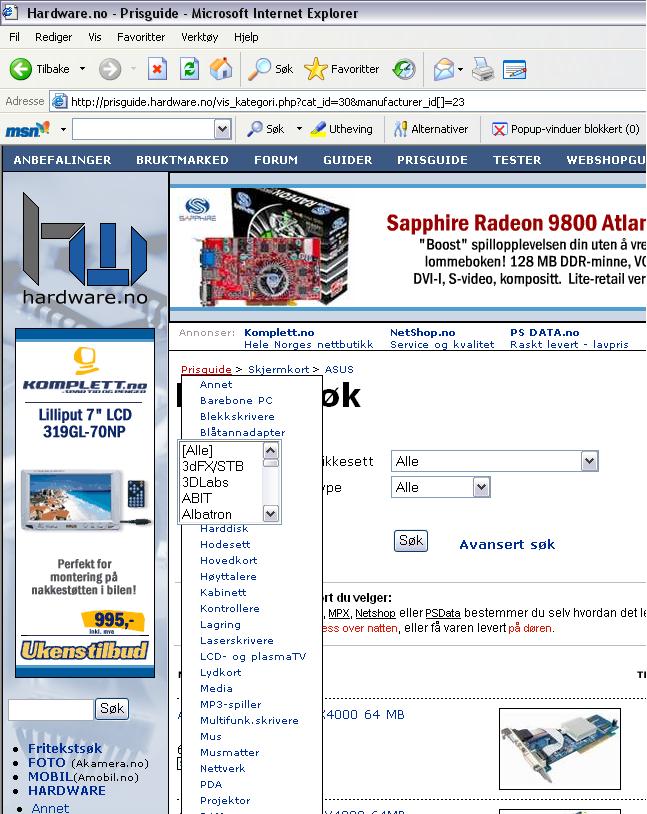The width and height of the screenshot is (647, 814).
Task: Go to the FORUM site tab
Action: click(x=276, y=160)
